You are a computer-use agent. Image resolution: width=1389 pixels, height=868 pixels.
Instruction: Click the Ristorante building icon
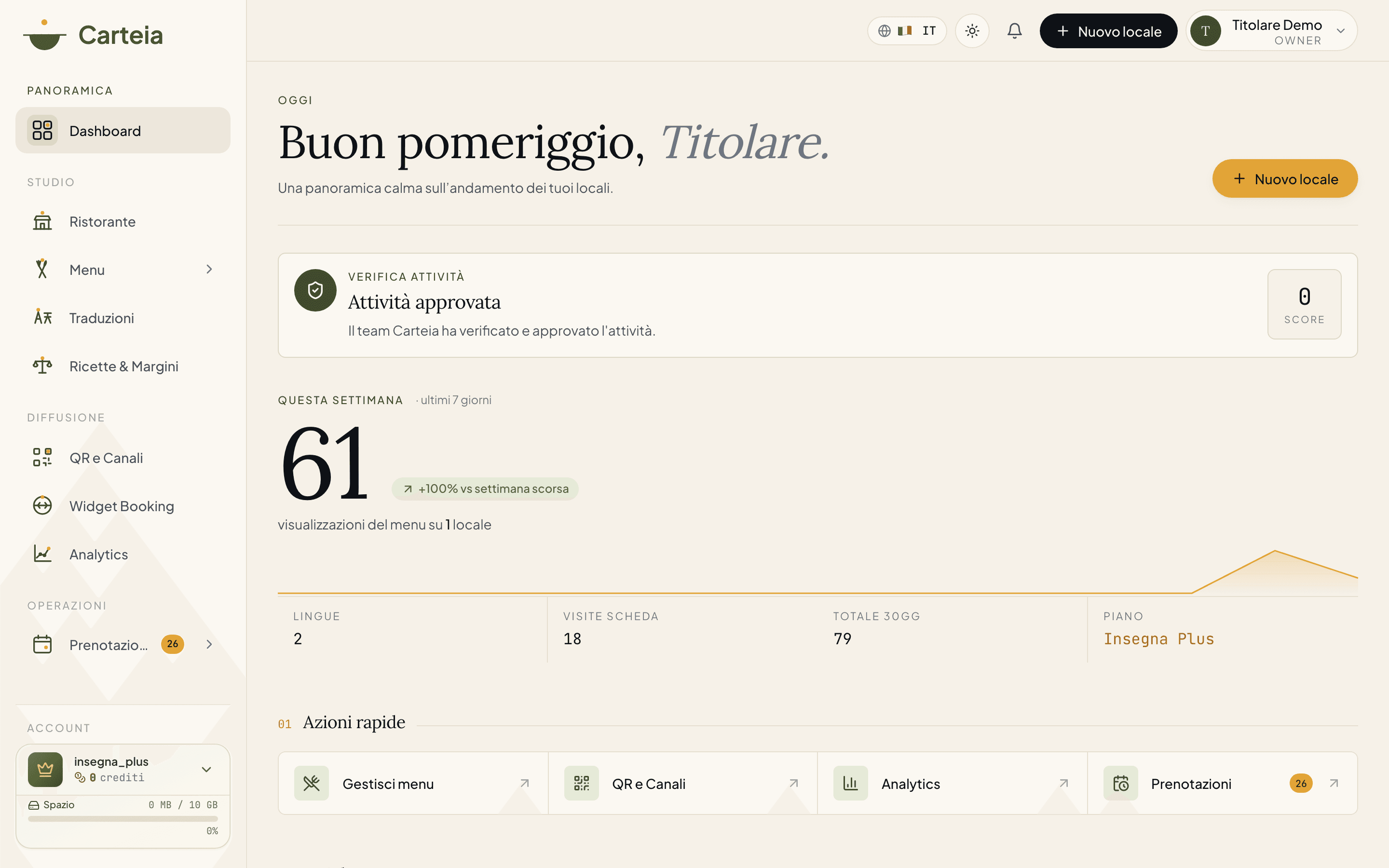tap(42, 221)
